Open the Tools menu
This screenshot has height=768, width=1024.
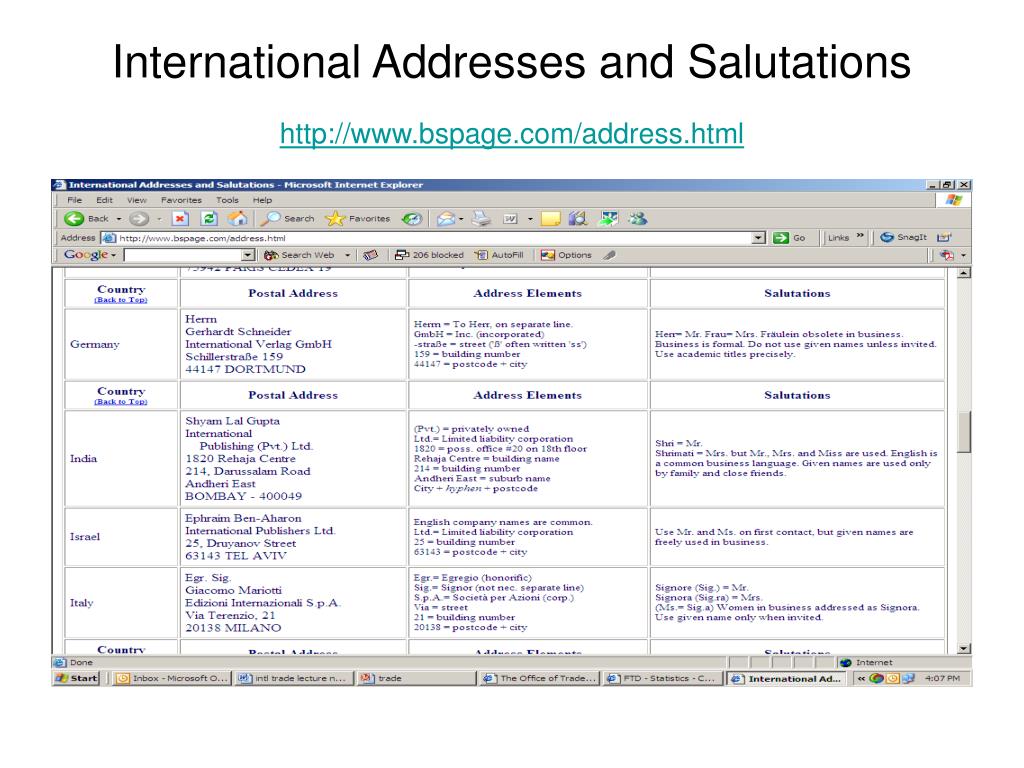tap(227, 200)
